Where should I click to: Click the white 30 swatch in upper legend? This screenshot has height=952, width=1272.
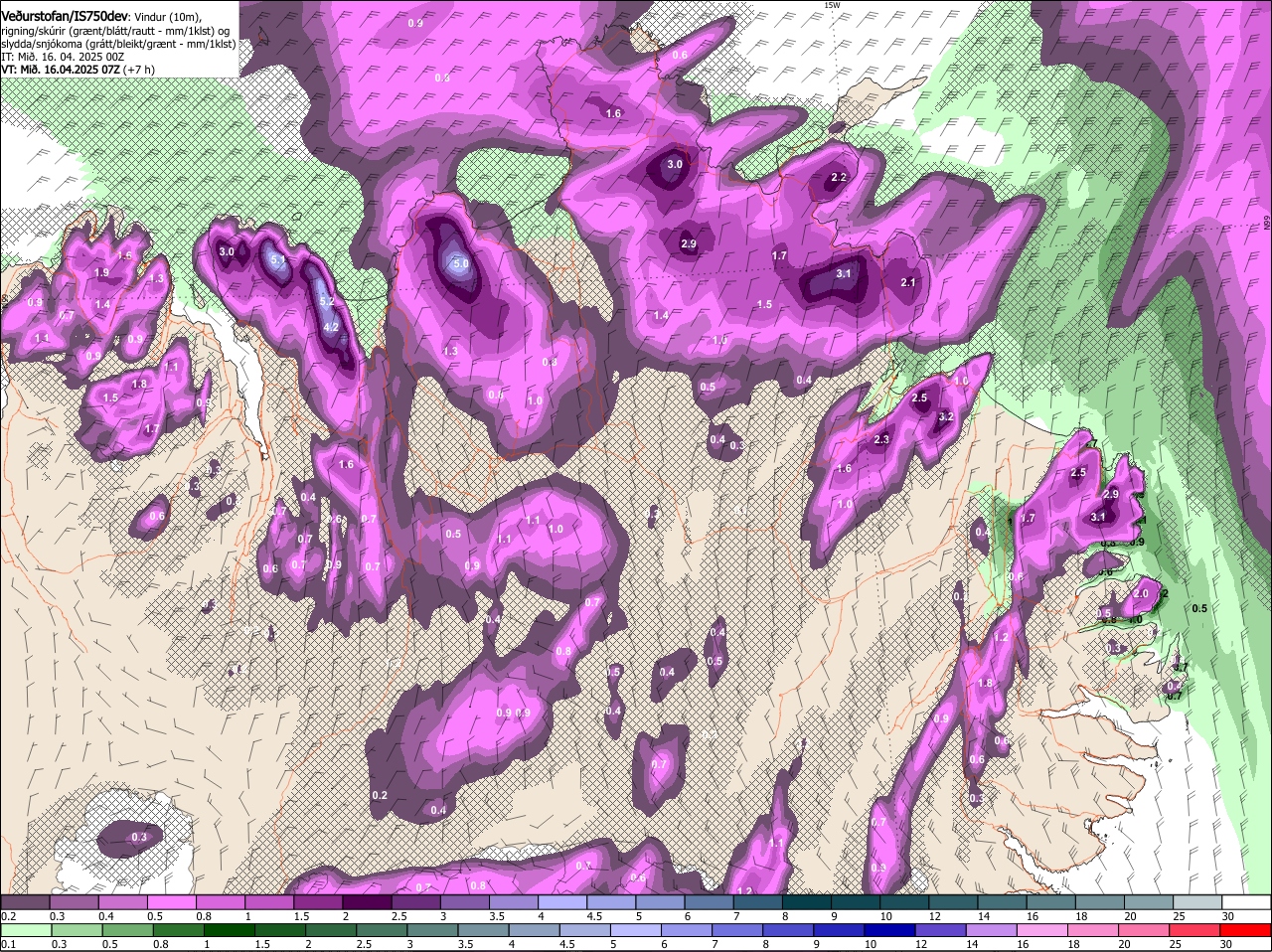point(1246,901)
